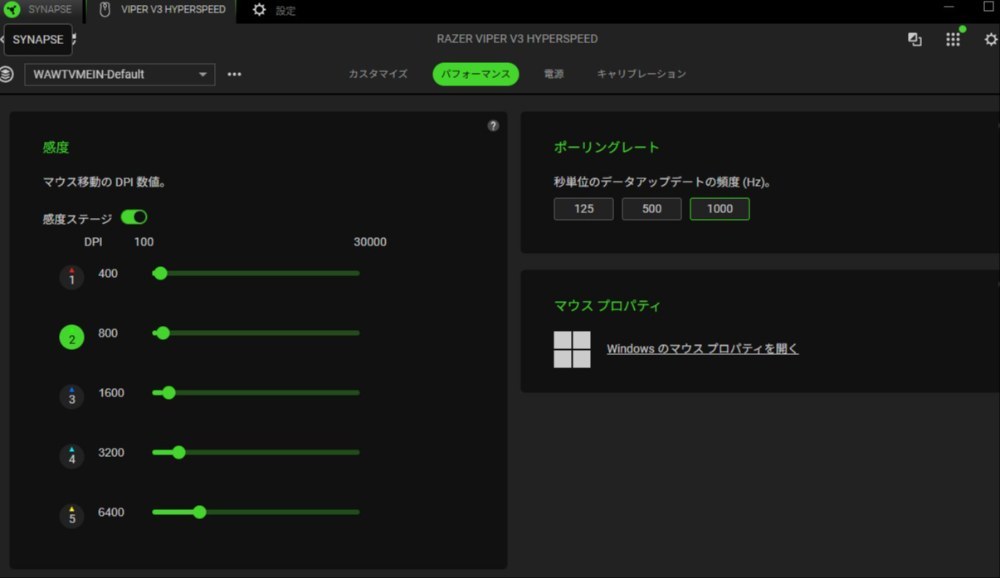Select DPI stage 5 indicator
This screenshot has width=1000, height=578.
pos(71,515)
